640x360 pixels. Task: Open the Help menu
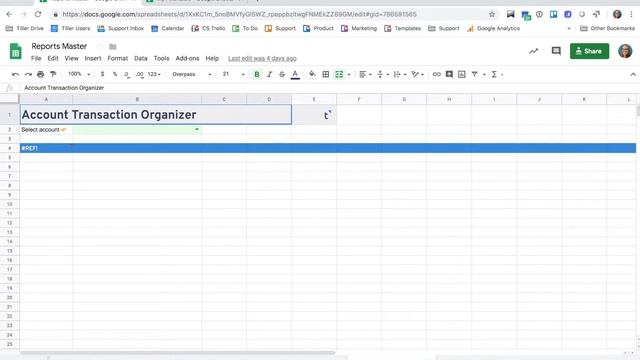[212, 58]
